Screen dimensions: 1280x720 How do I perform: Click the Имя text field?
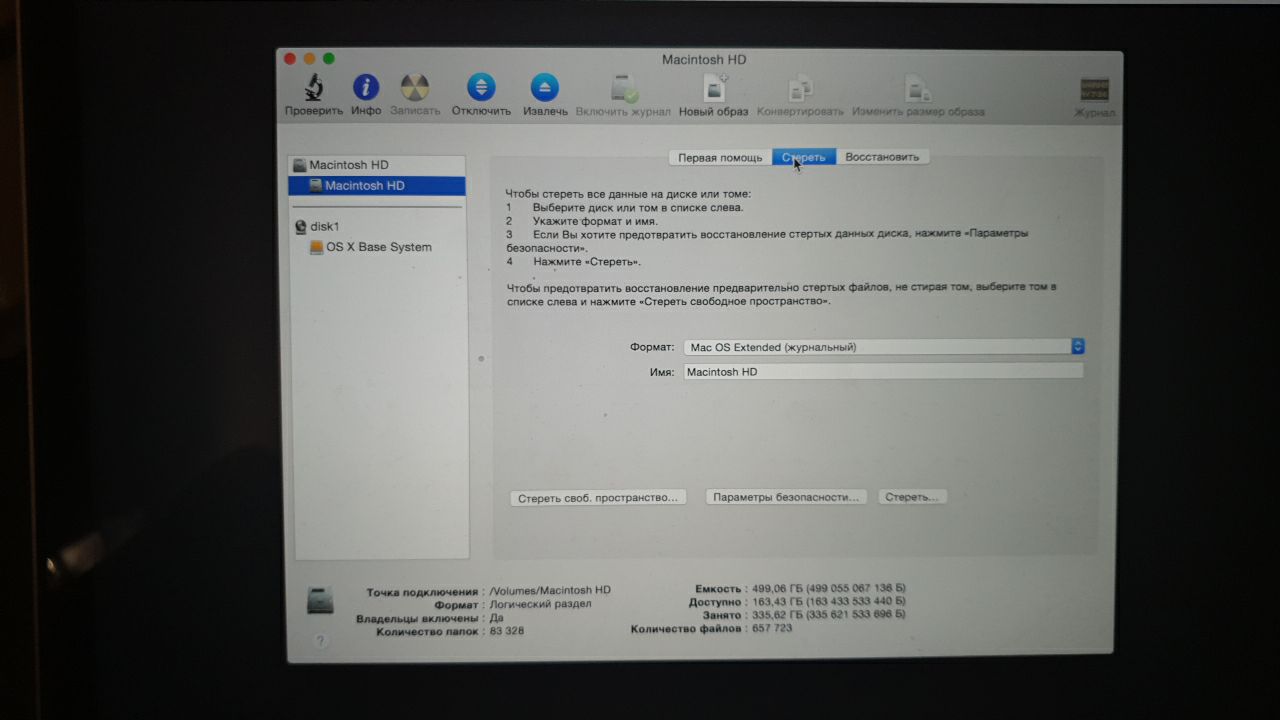883,371
